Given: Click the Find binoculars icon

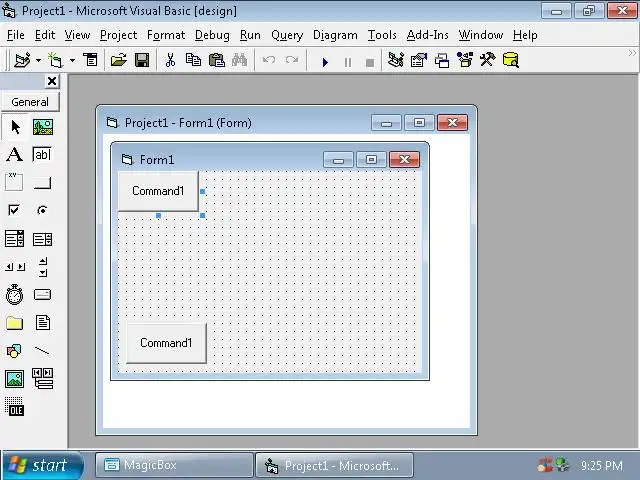Looking at the screenshot, I should click(240, 60).
